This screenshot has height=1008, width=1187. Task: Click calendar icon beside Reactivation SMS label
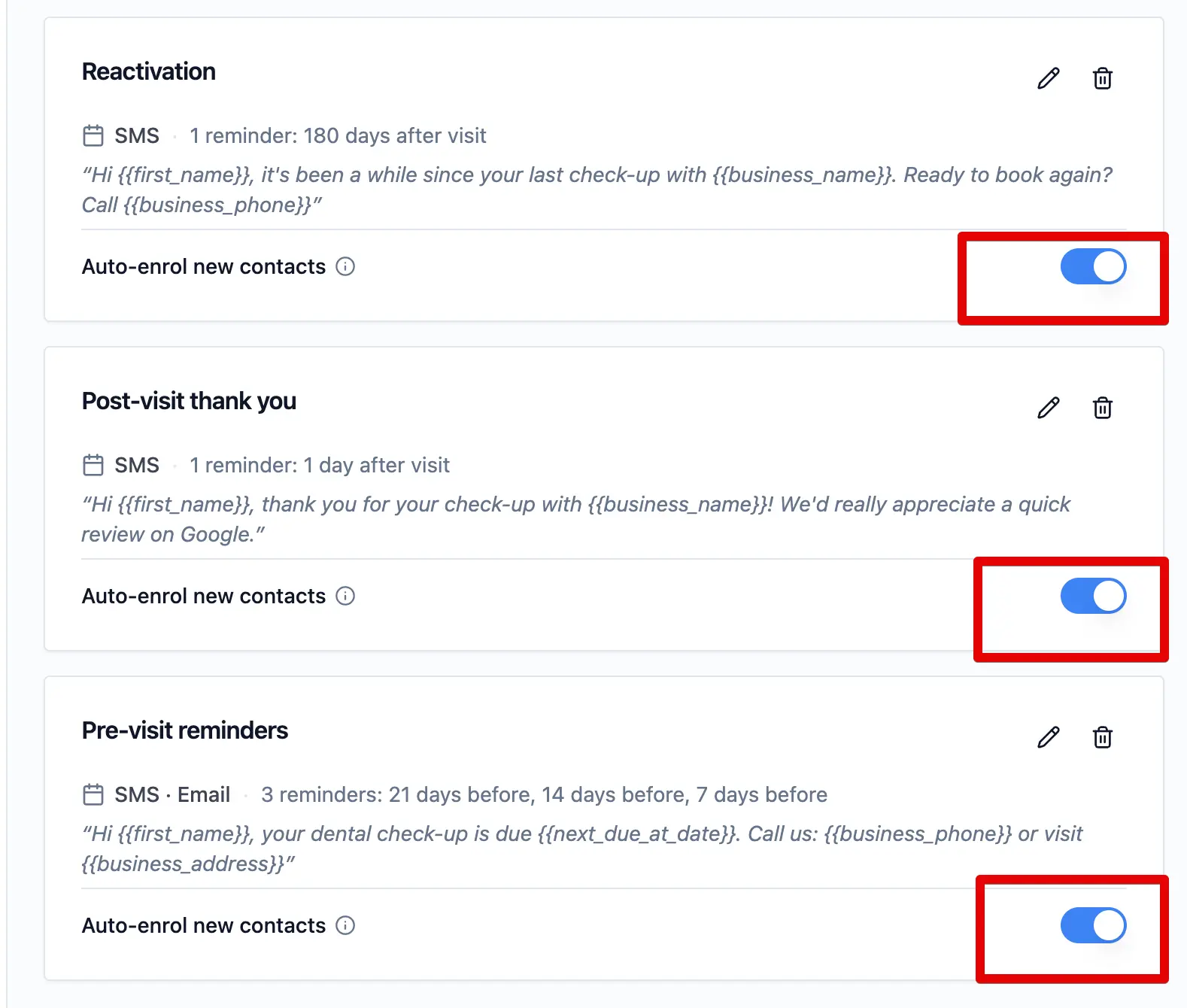pyautogui.click(x=93, y=135)
